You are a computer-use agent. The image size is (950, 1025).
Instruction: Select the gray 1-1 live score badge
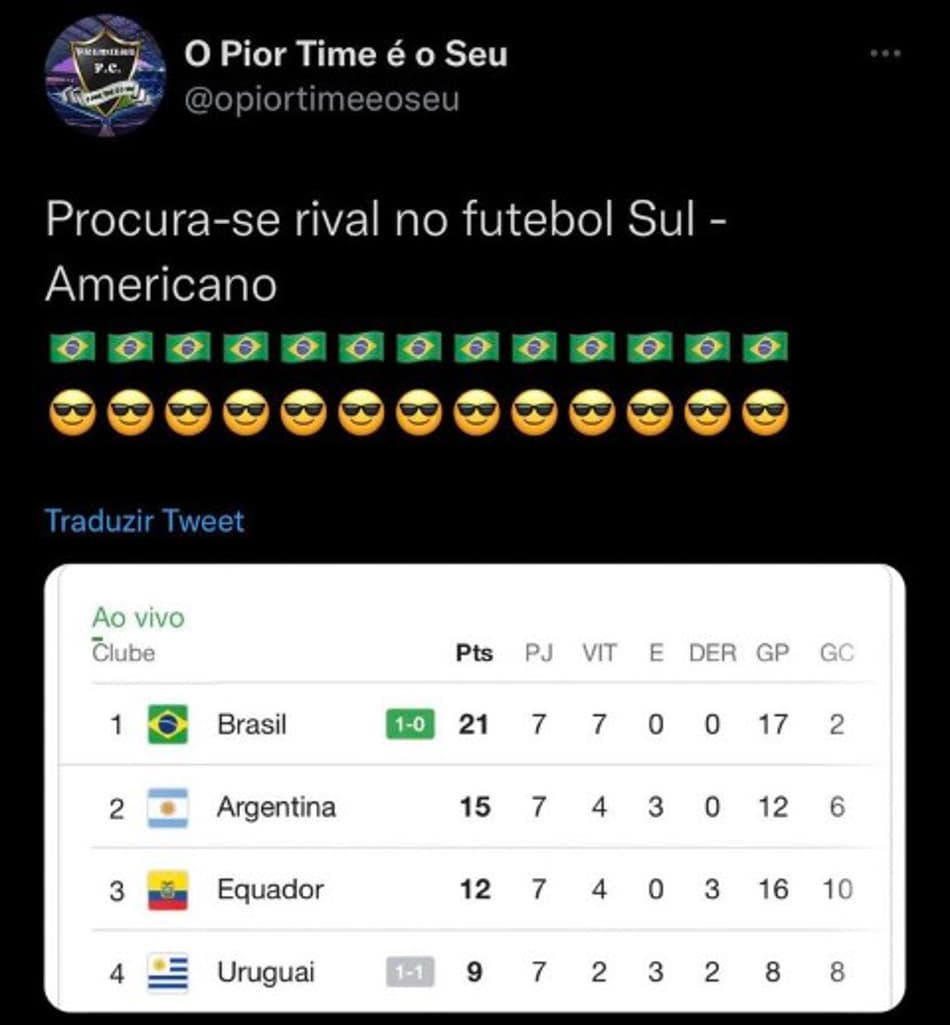410,973
